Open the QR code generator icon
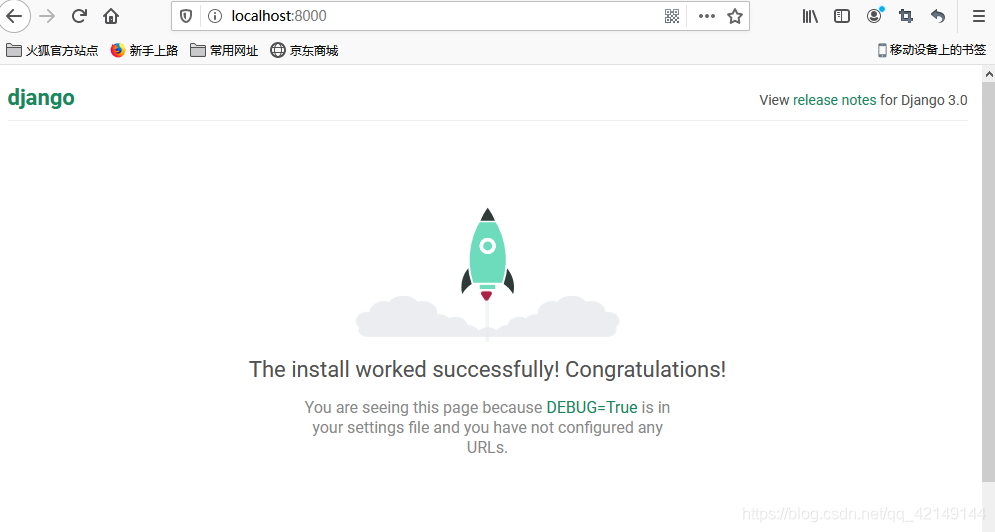Screen dimensions: 995x532 (672, 16)
